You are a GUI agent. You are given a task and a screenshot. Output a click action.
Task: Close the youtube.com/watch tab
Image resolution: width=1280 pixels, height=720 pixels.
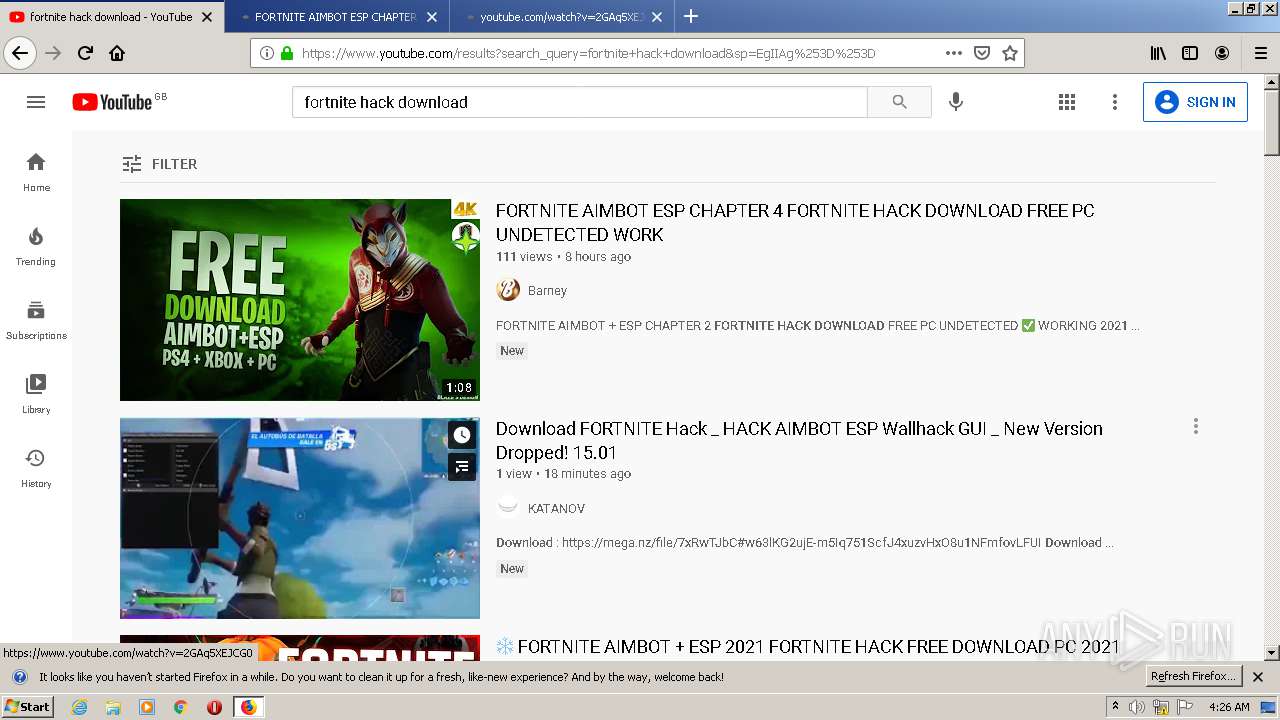(657, 16)
